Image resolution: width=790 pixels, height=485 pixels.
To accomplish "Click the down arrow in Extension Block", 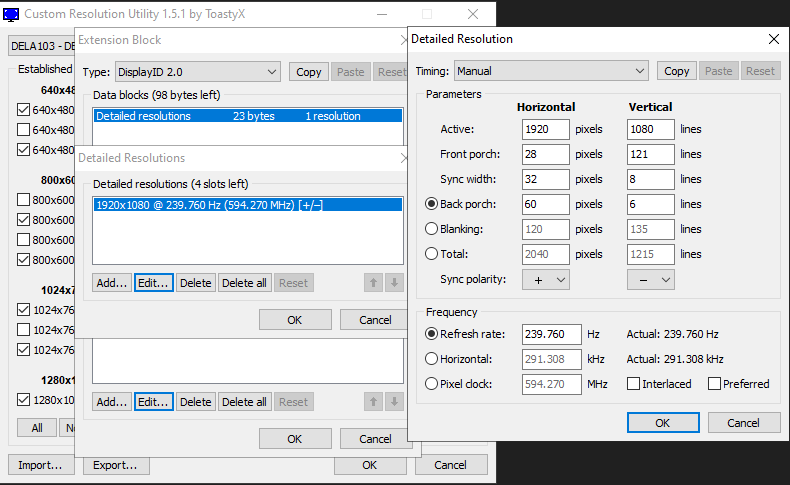I will (394, 402).
